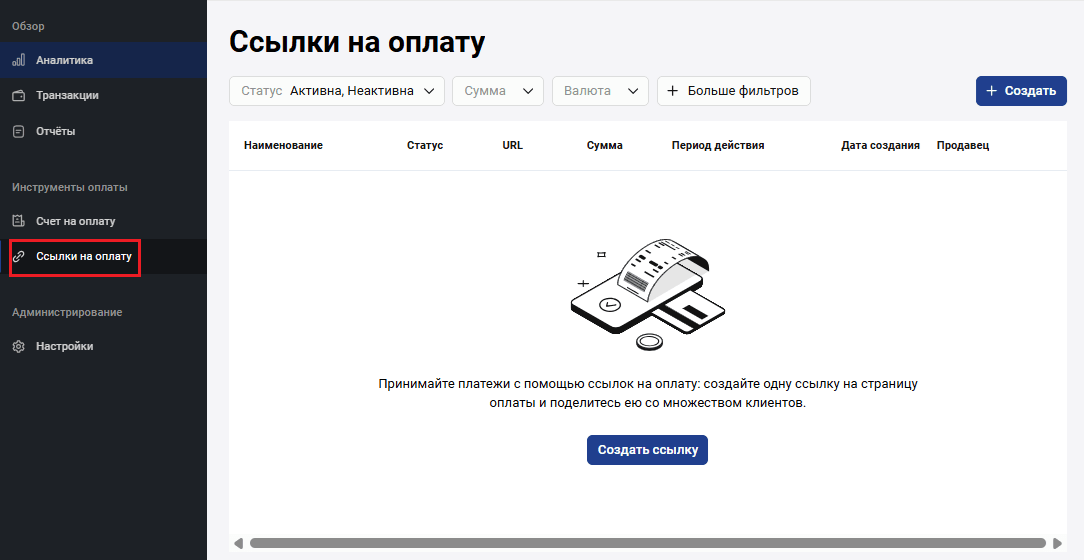Screen dimensions: 1084x560
Task: Click the Ссылки на оплату chain icon
Action: pyautogui.click(x=18, y=257)
